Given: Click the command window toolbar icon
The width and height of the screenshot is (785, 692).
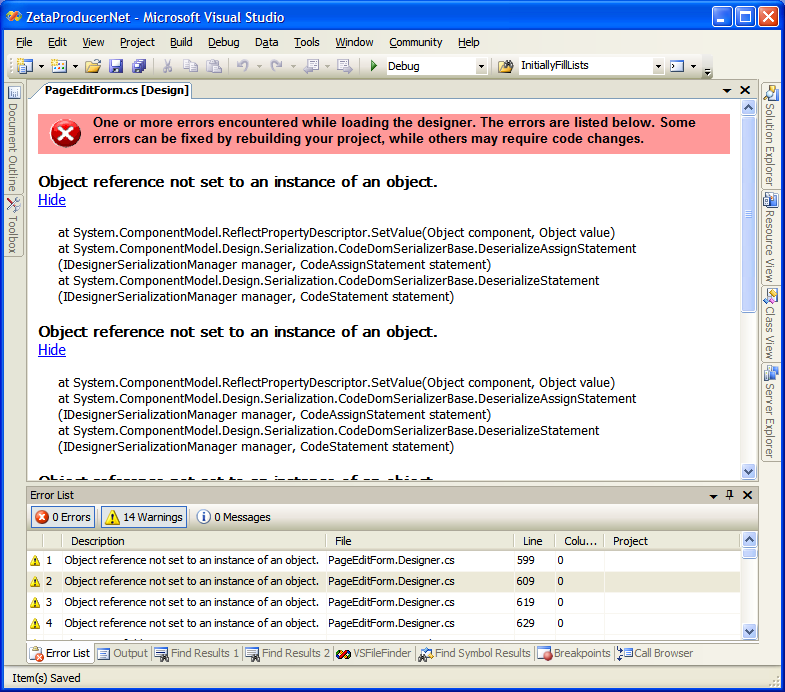Looking at the screenshot, I should tap(677, 66).
